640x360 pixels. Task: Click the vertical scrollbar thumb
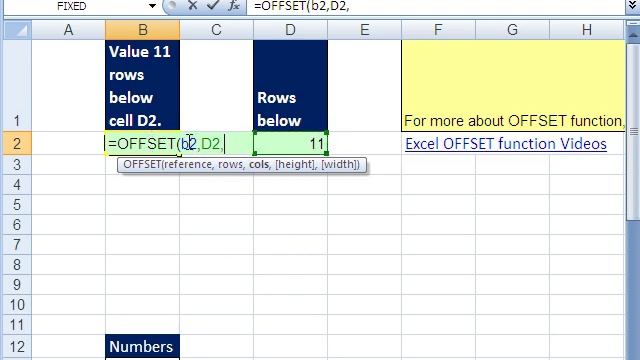tap(633, 131)
